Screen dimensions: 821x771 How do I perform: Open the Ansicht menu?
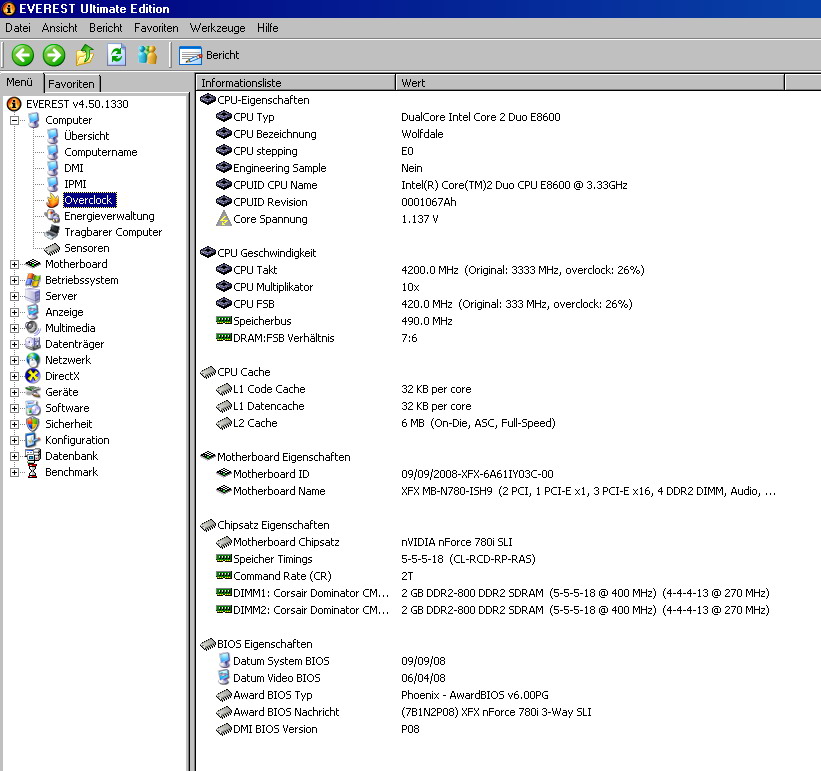tap(59, 28)
